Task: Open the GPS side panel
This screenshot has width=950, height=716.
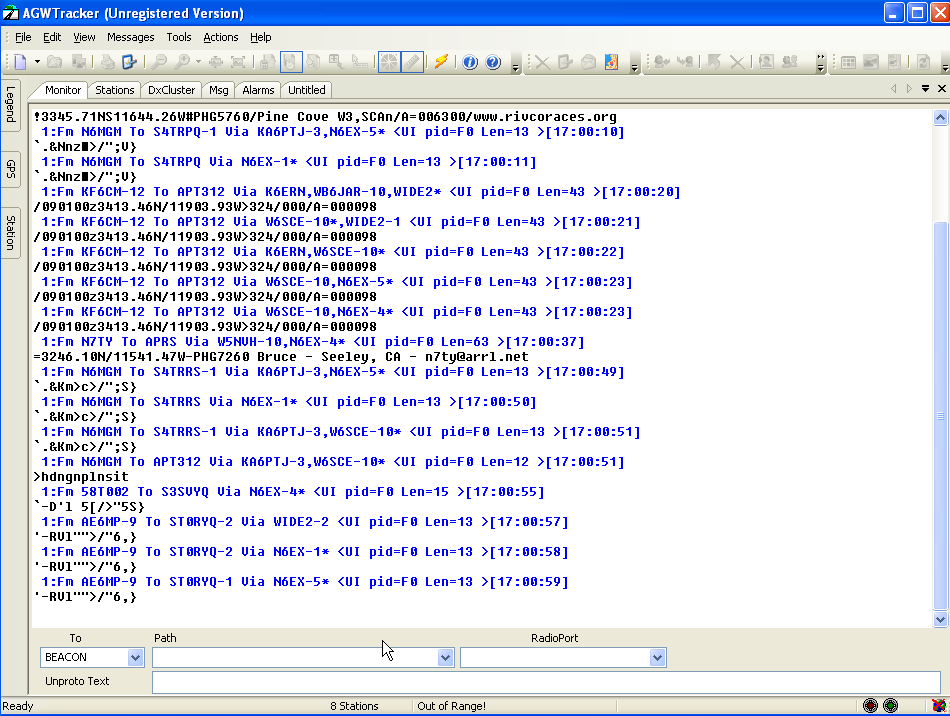Action: [10, 169]
